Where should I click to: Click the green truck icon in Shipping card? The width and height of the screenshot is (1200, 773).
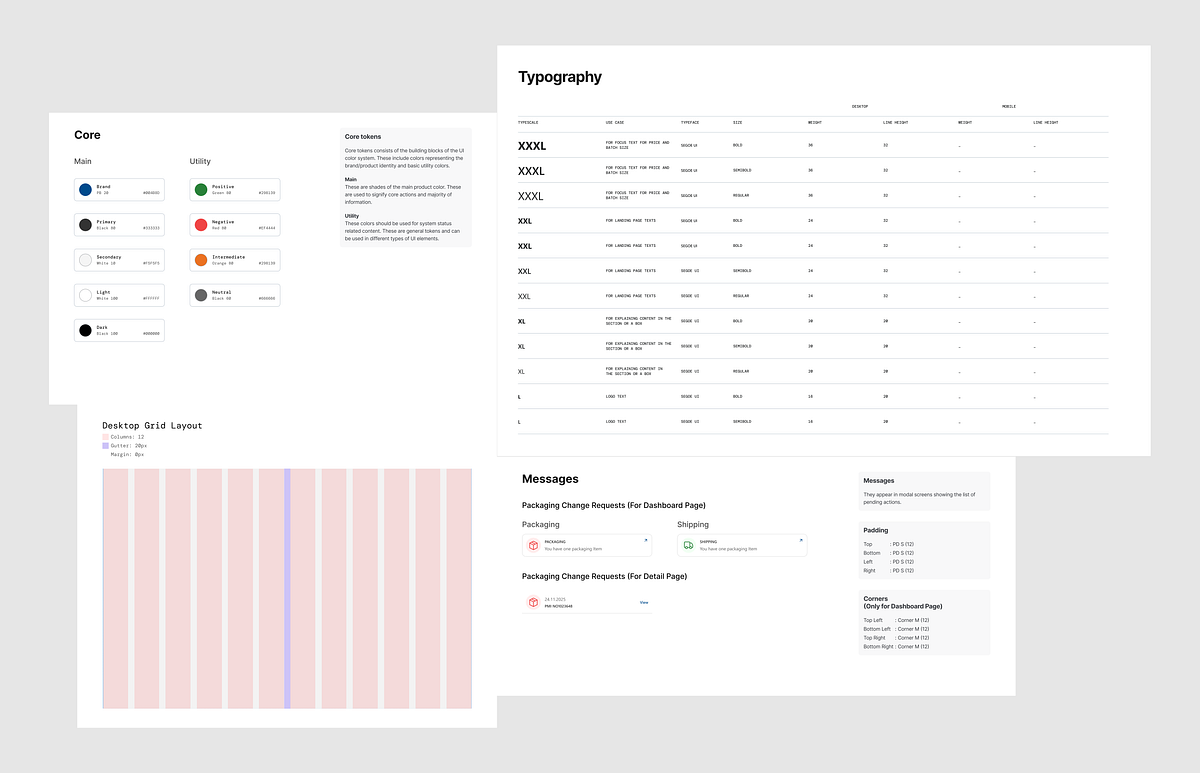688,545
